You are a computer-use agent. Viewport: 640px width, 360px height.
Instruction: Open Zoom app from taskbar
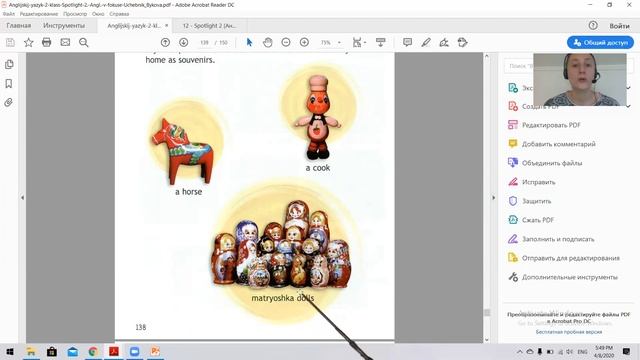pyautogui.click(x=134, y=351)
